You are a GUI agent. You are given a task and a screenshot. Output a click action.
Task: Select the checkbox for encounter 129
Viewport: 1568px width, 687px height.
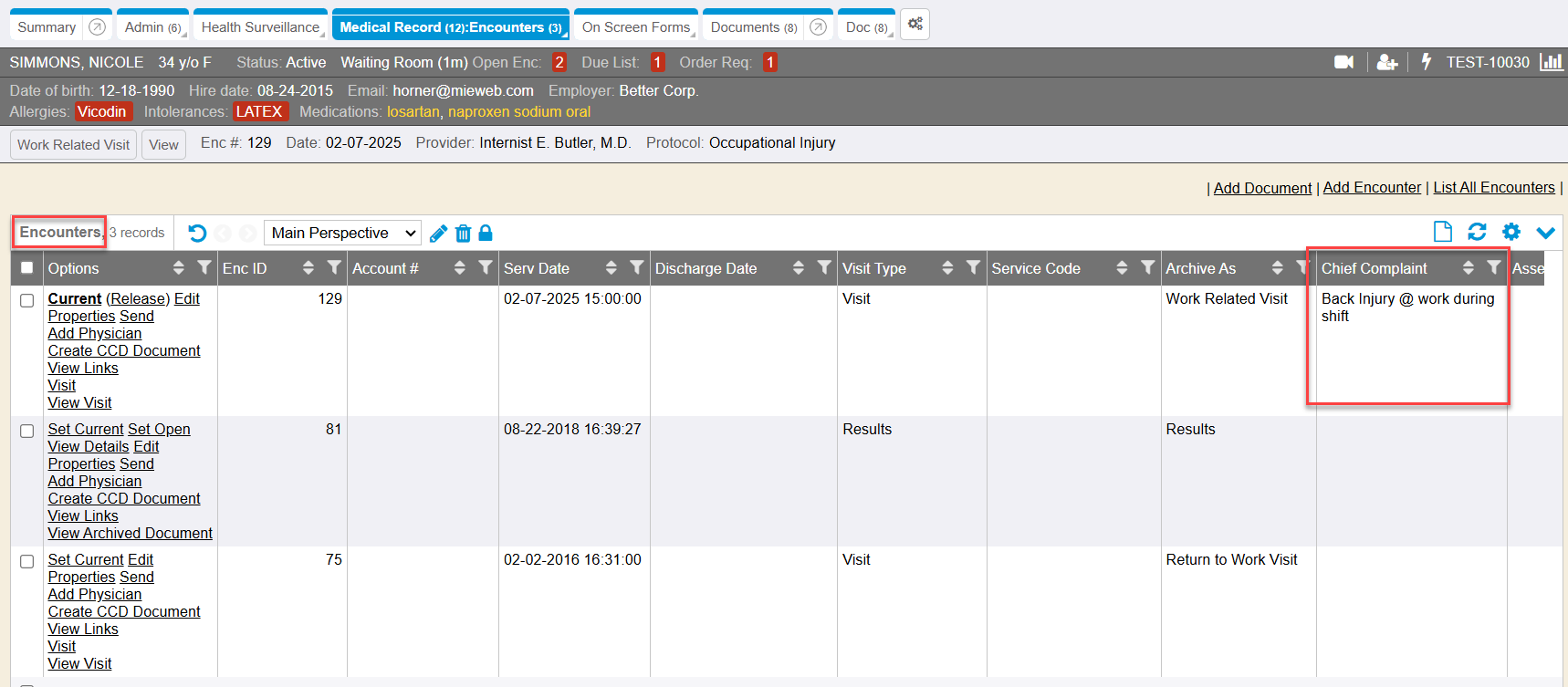point(27,300)
